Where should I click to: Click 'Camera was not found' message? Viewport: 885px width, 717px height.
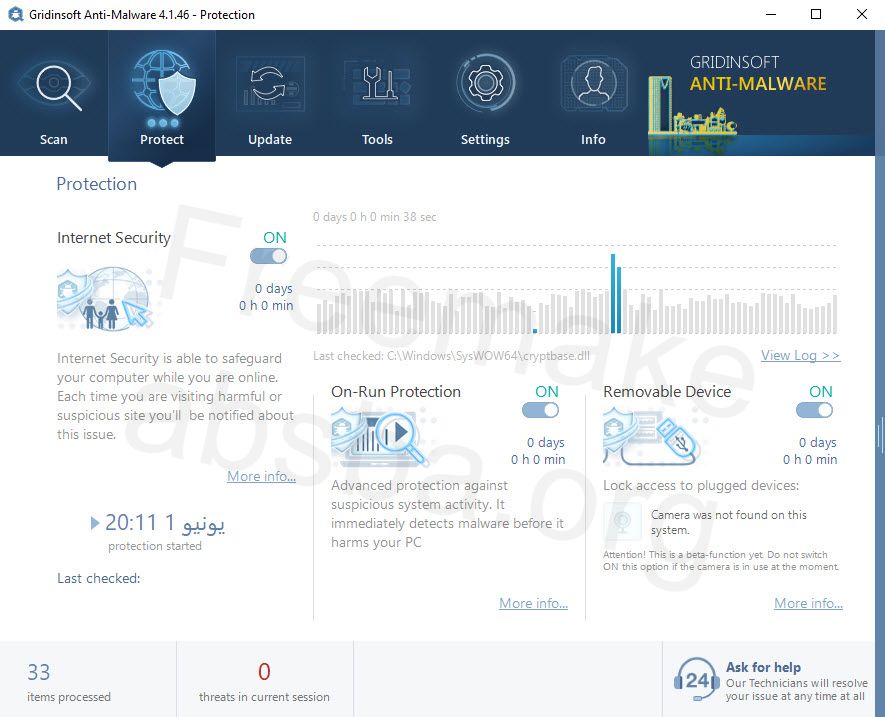[x=729, y=522]
